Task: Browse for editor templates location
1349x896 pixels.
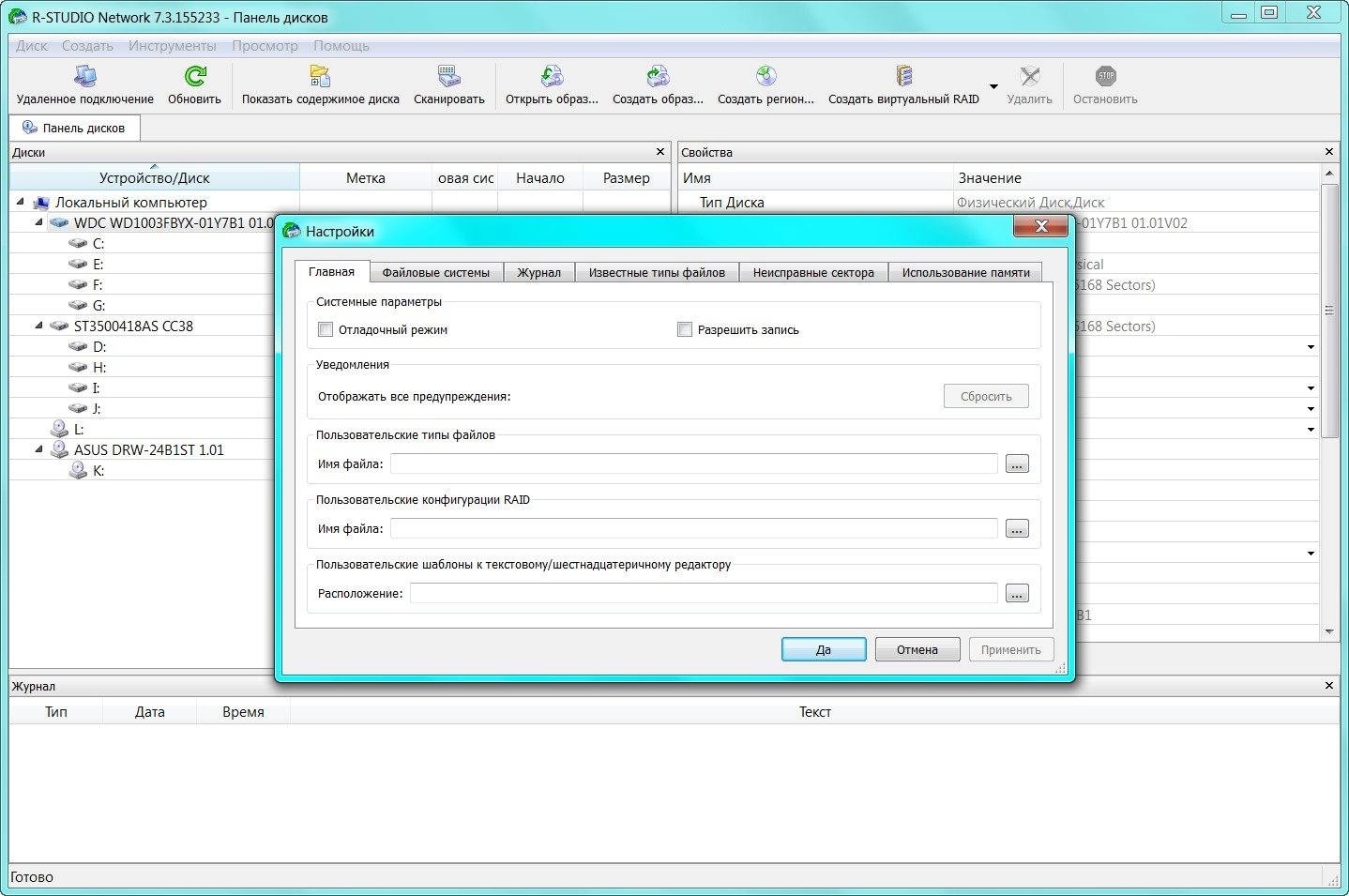Action: coord(1017,593)
